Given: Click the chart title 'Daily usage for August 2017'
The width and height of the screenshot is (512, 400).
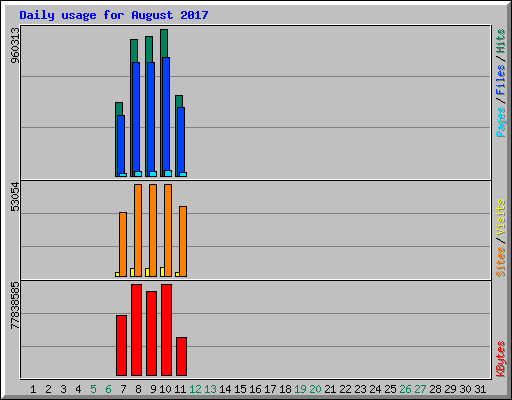Looking at the screenshot, I should tap(114, 15).
